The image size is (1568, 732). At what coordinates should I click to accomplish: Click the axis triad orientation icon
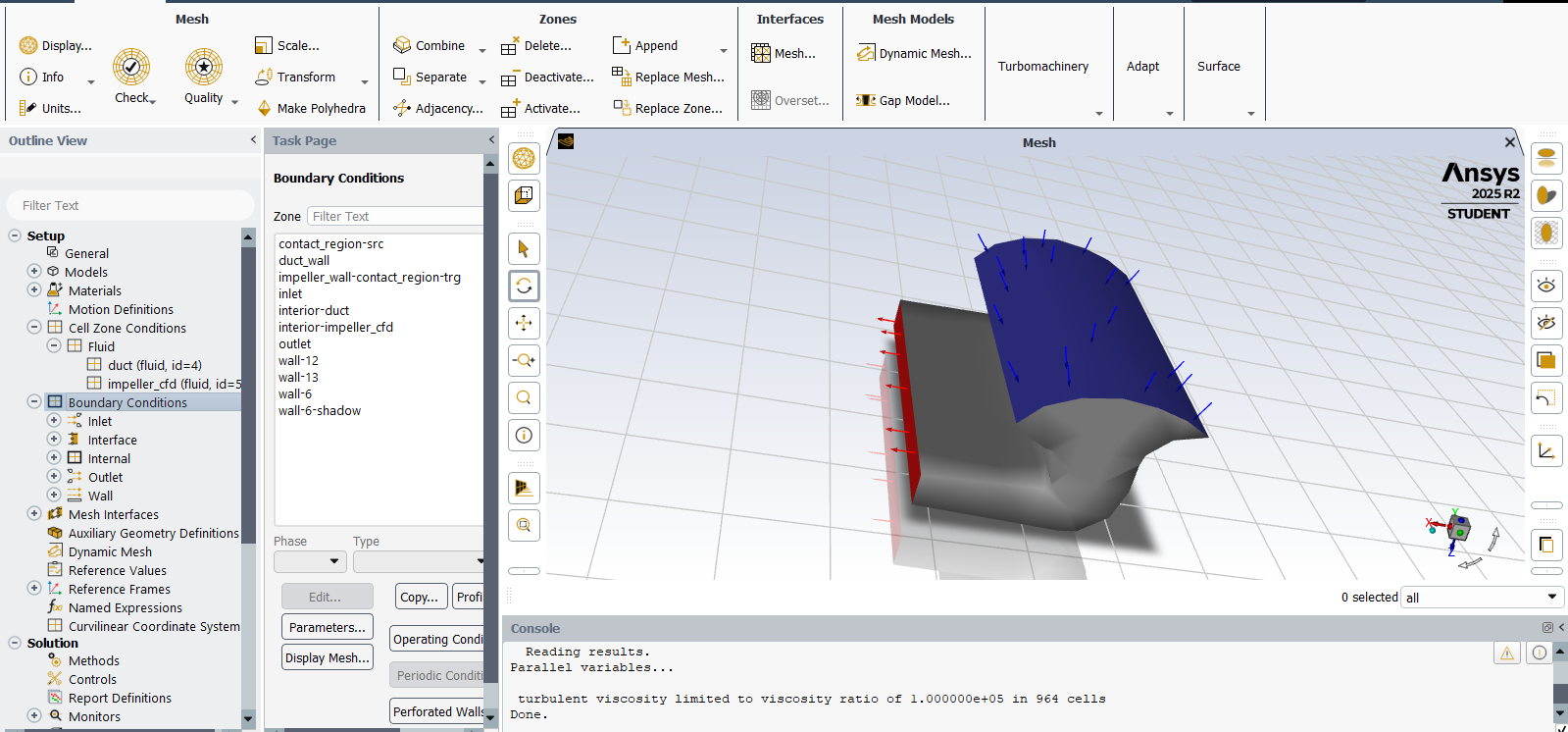tap(1545, 450)
